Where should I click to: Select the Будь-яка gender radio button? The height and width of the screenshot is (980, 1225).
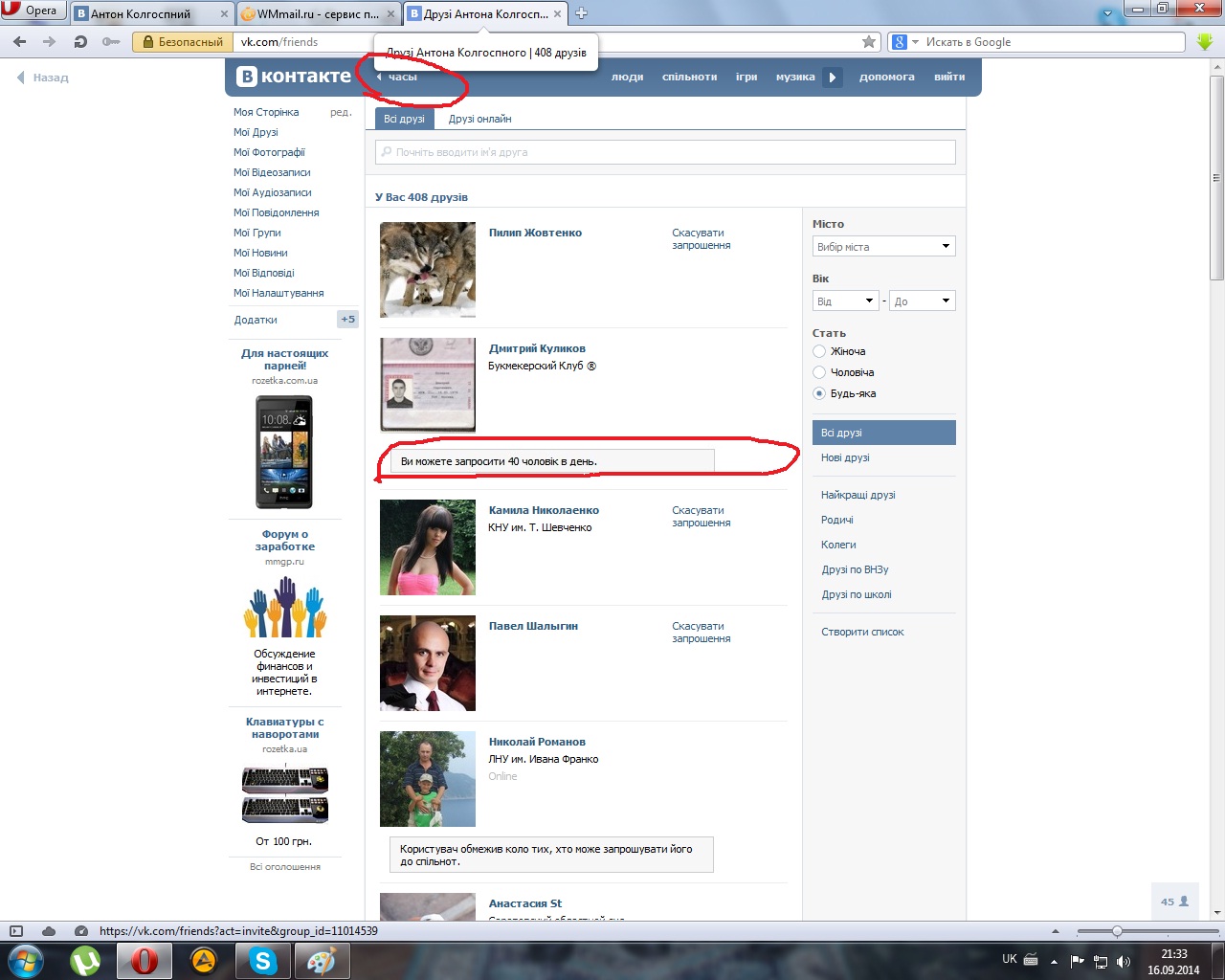point(819,393)
